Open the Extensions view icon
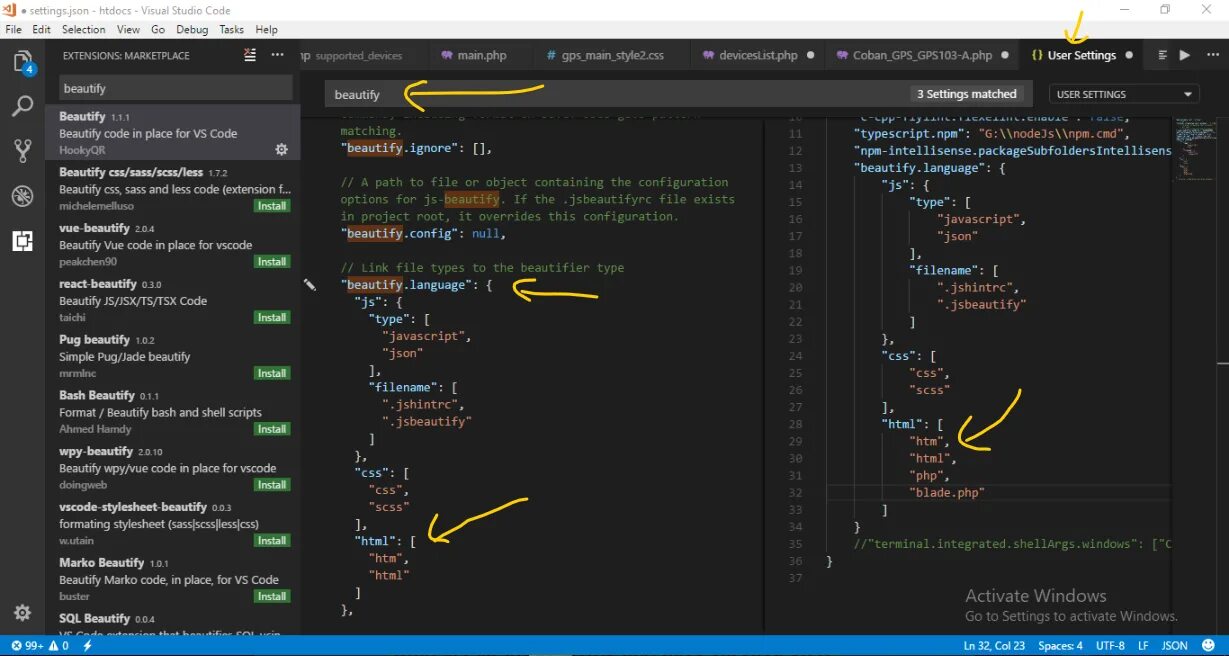The image size is (1229, 656). 22,240
